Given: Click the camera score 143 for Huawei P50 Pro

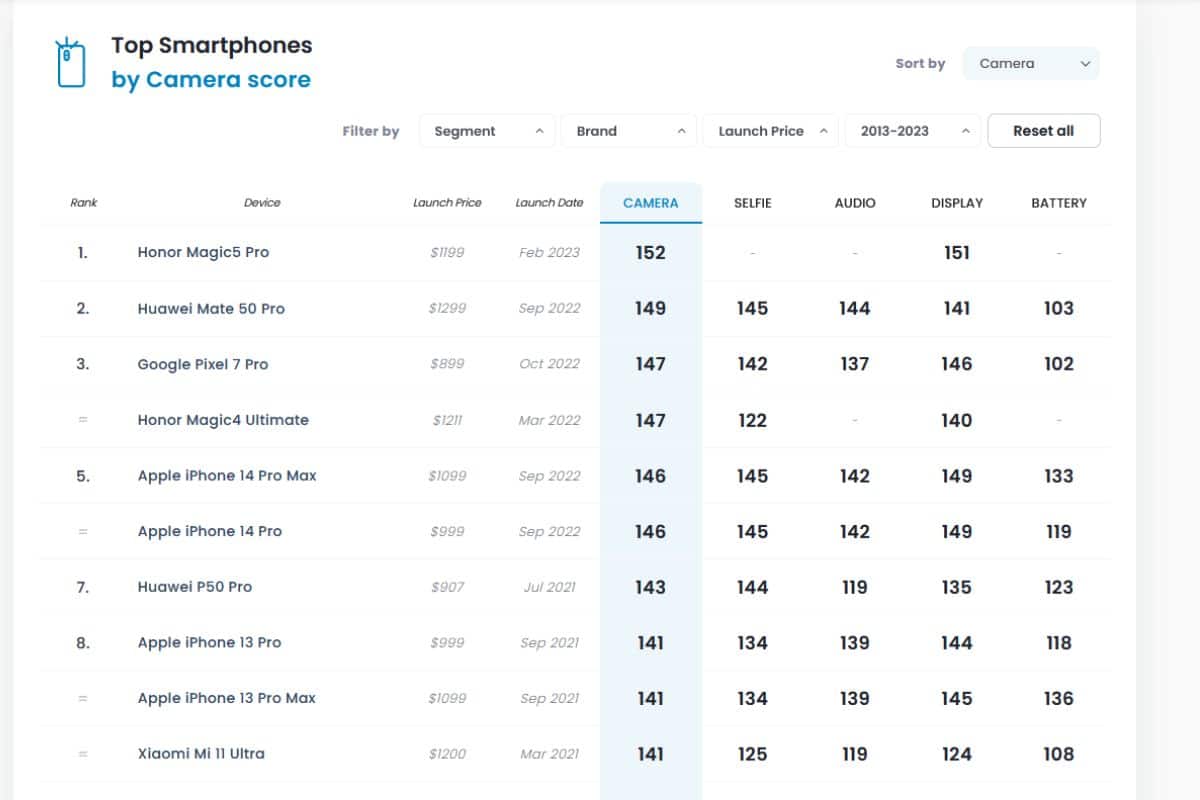Looking at the screenshot, I should click(650, 588).
